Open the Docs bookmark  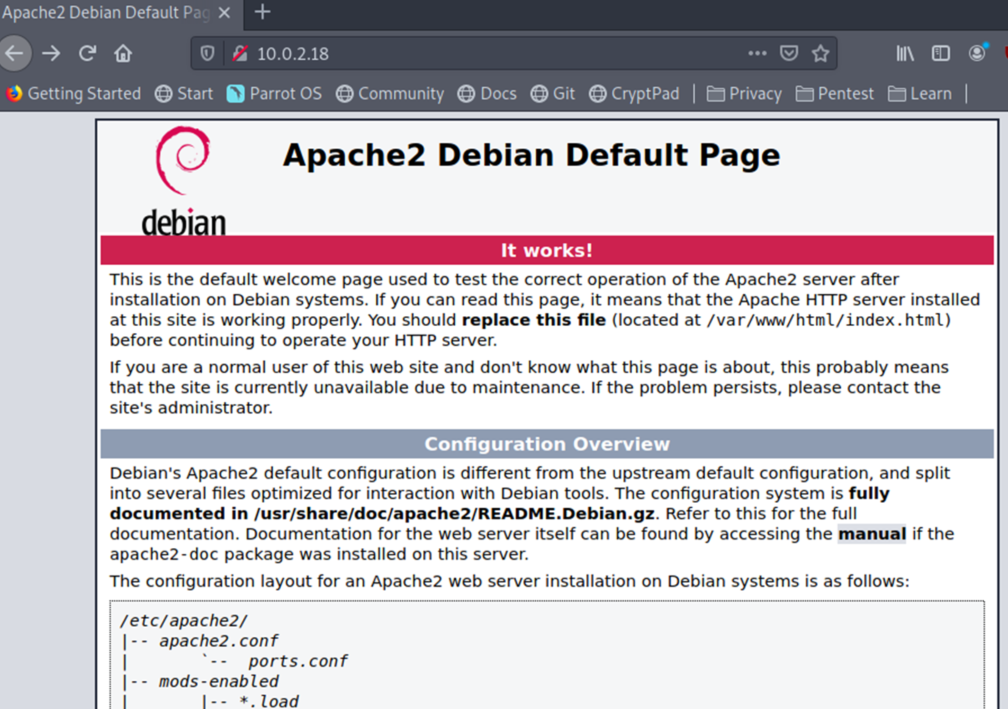487,94
